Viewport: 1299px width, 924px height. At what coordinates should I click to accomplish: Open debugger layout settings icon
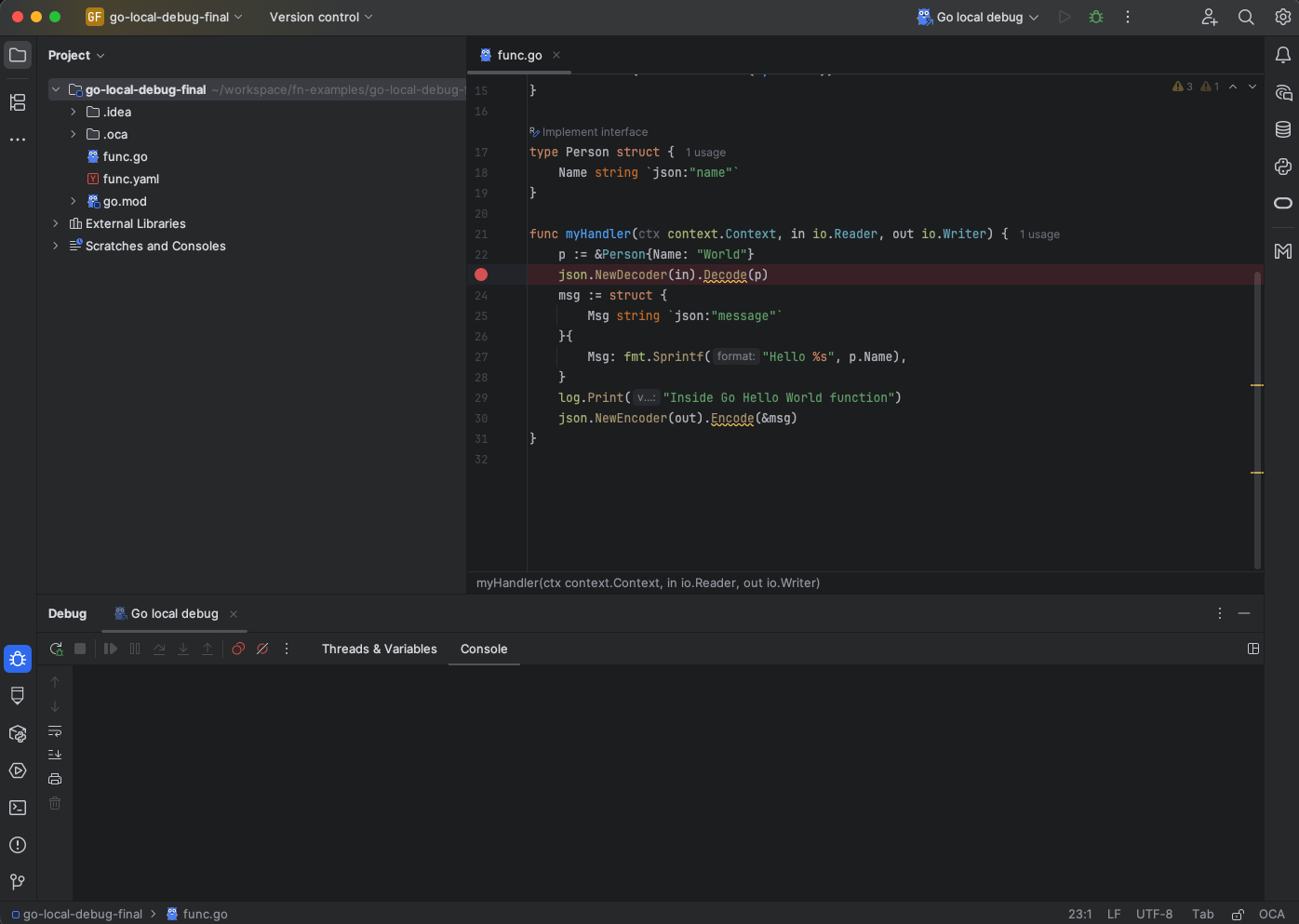pyautogui.click(x=1253, y=649)
